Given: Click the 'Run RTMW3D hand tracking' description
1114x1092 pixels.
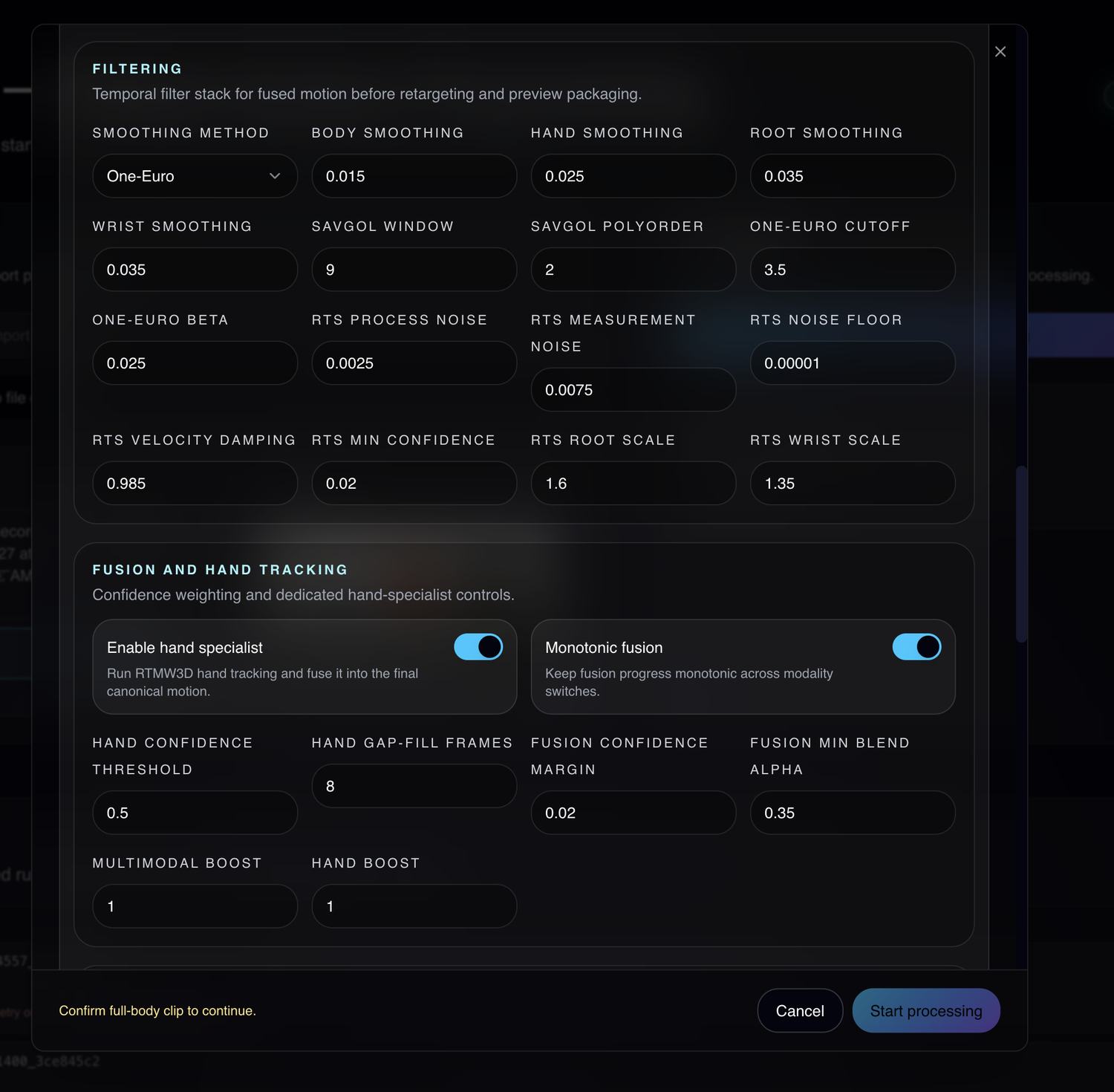Looking at the screenshot, I should tap(263, 682).
